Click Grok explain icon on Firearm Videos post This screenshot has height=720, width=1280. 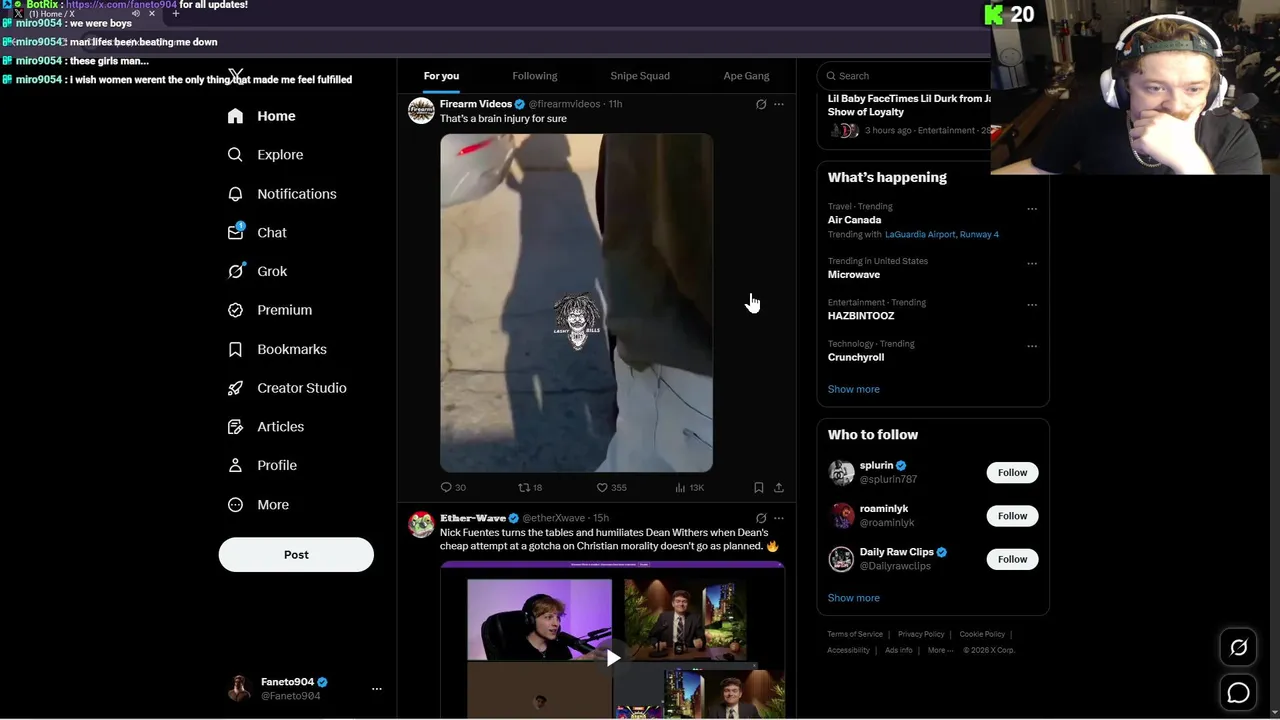761,104
